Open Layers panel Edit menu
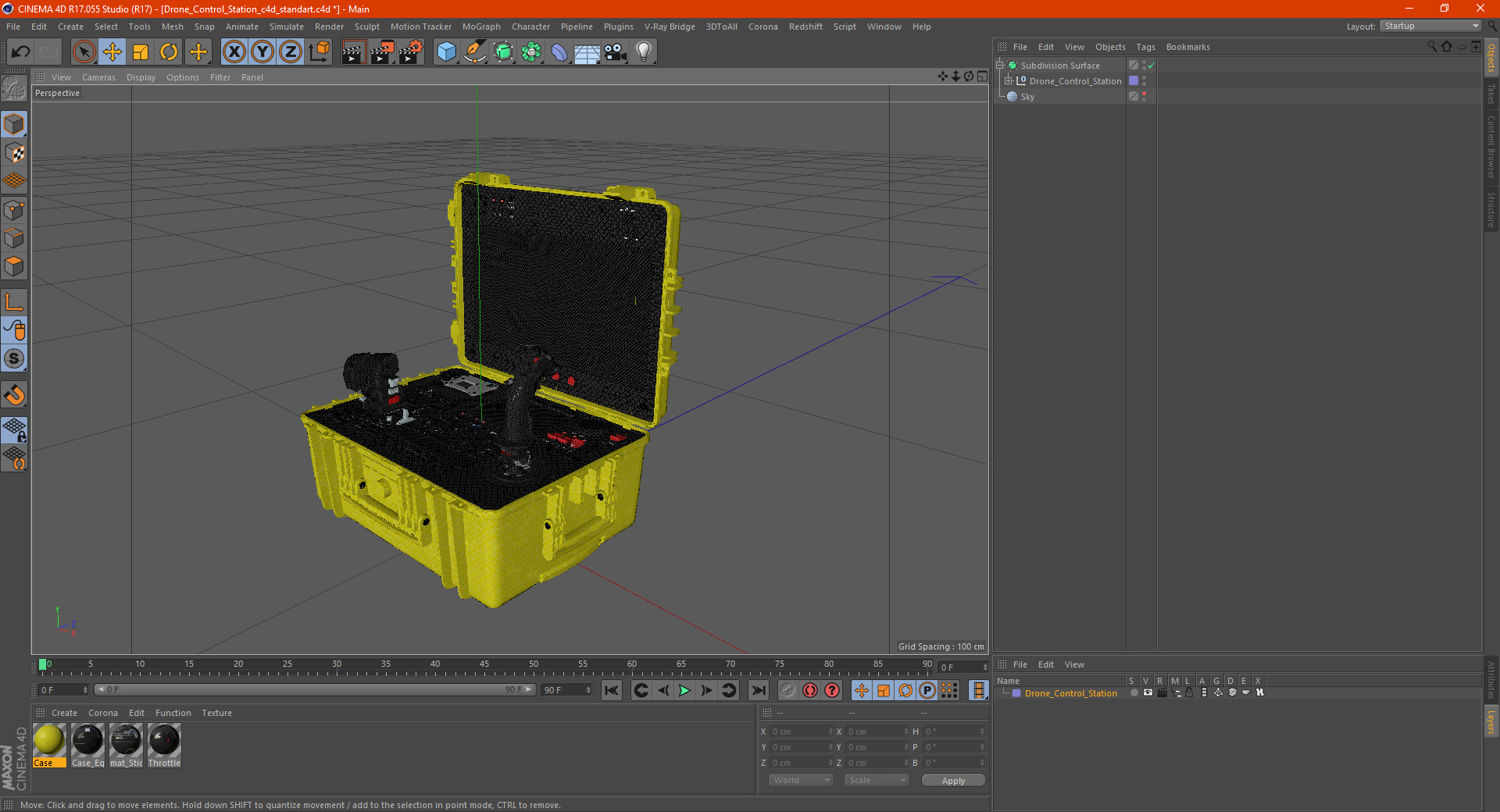The image size is (1500, 812). click(1046, 664)
